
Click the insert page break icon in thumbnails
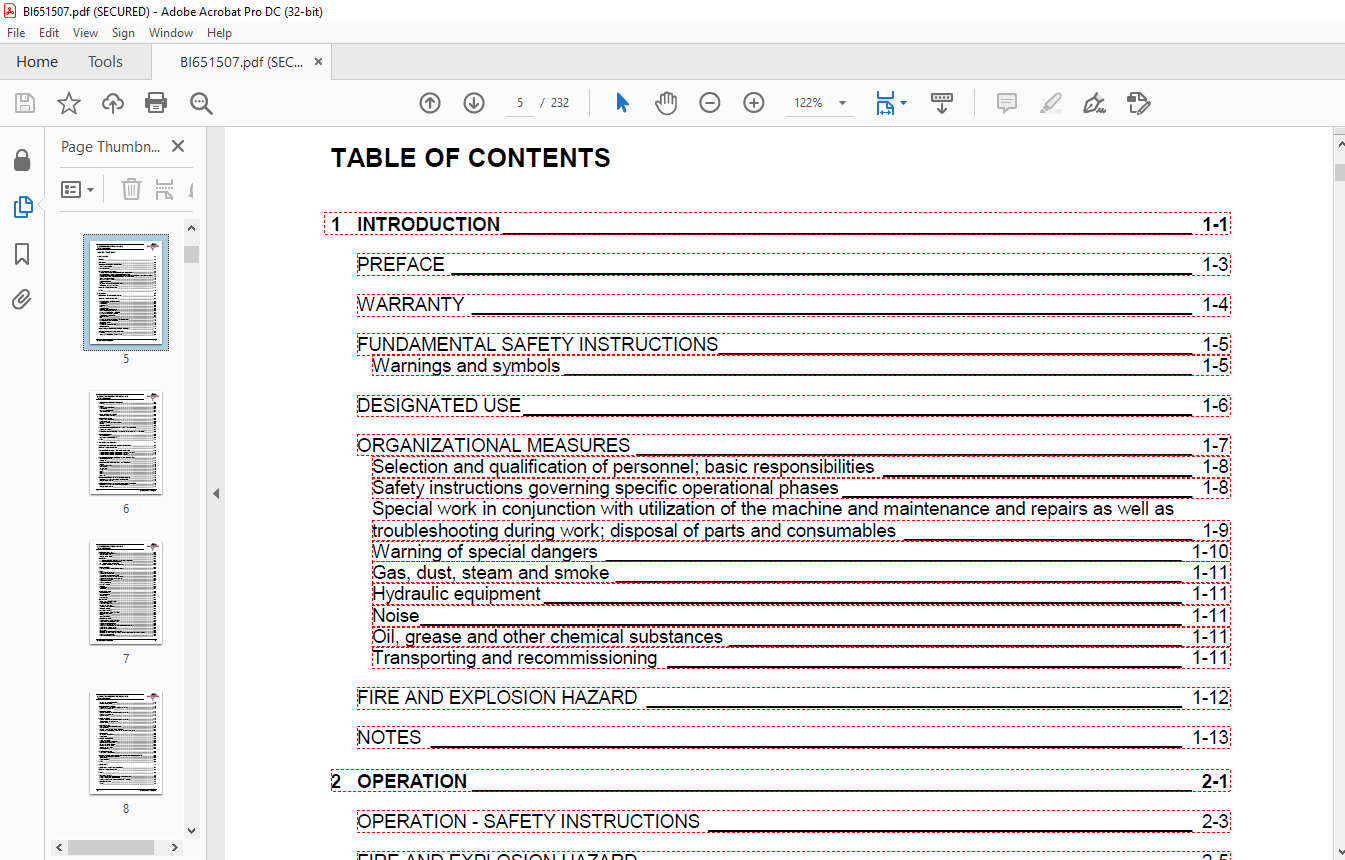click(165, 189)
